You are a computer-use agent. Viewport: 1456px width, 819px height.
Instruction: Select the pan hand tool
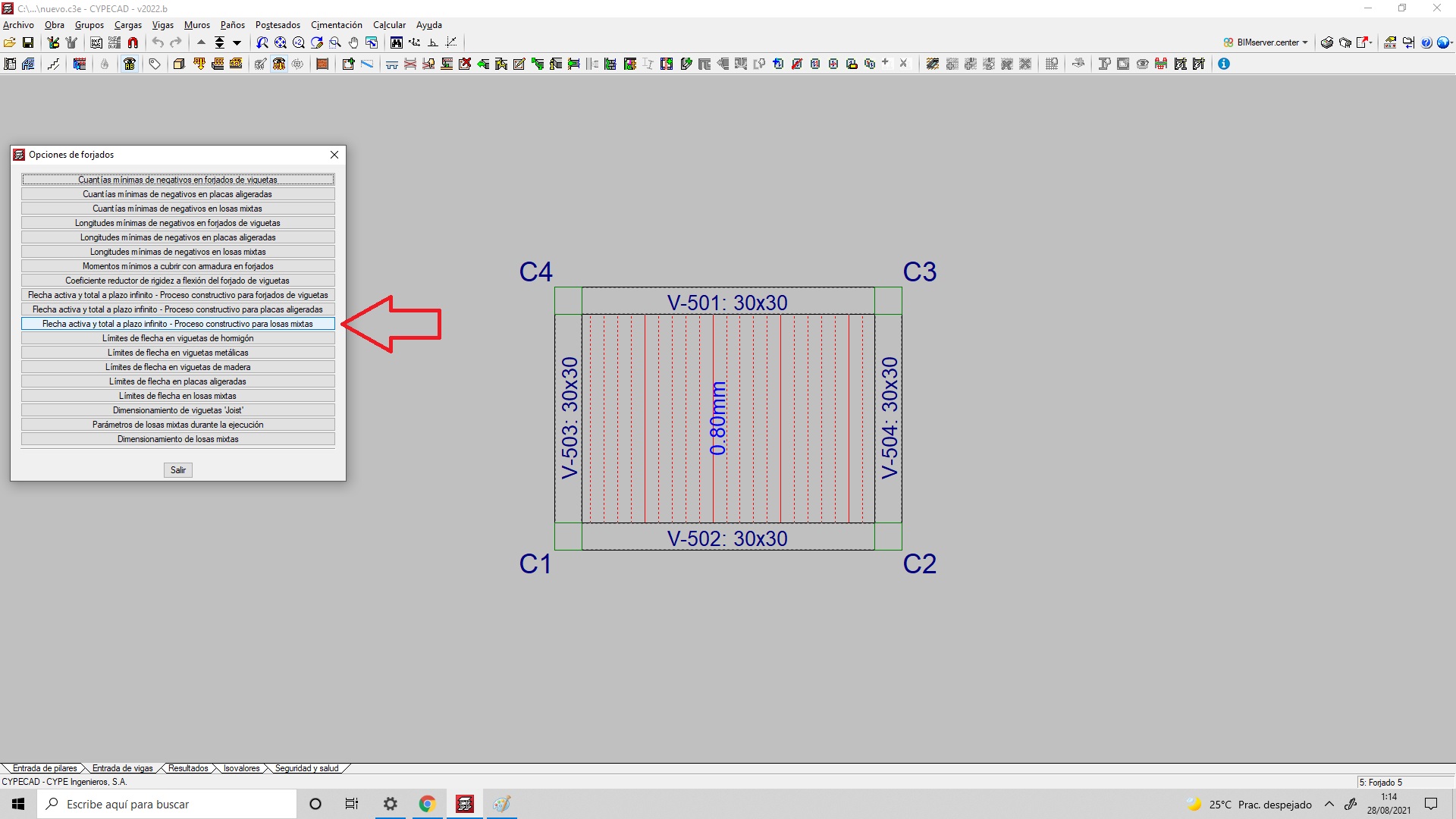click(x=353, y=42)
